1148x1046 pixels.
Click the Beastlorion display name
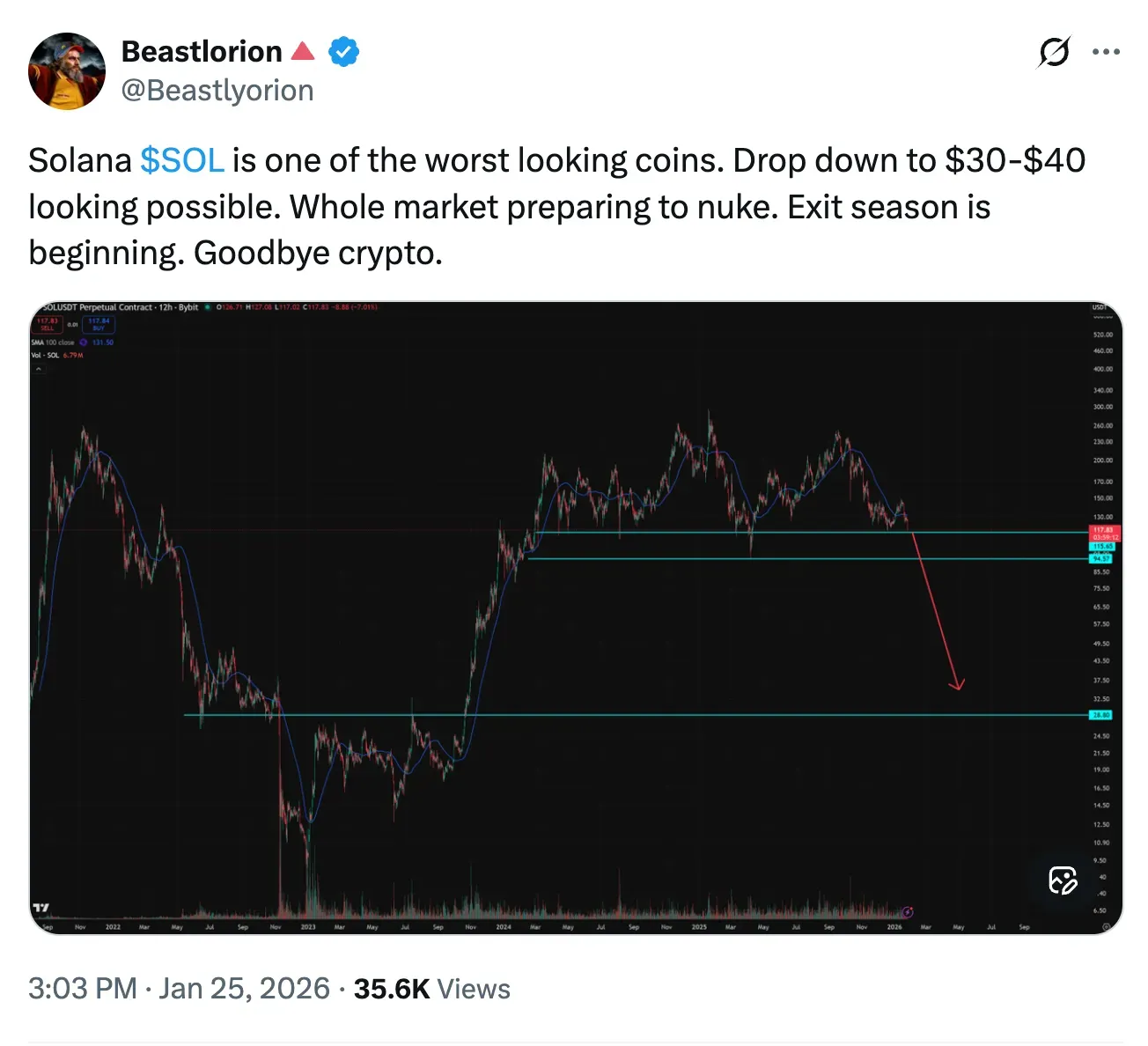pos(199,51)
